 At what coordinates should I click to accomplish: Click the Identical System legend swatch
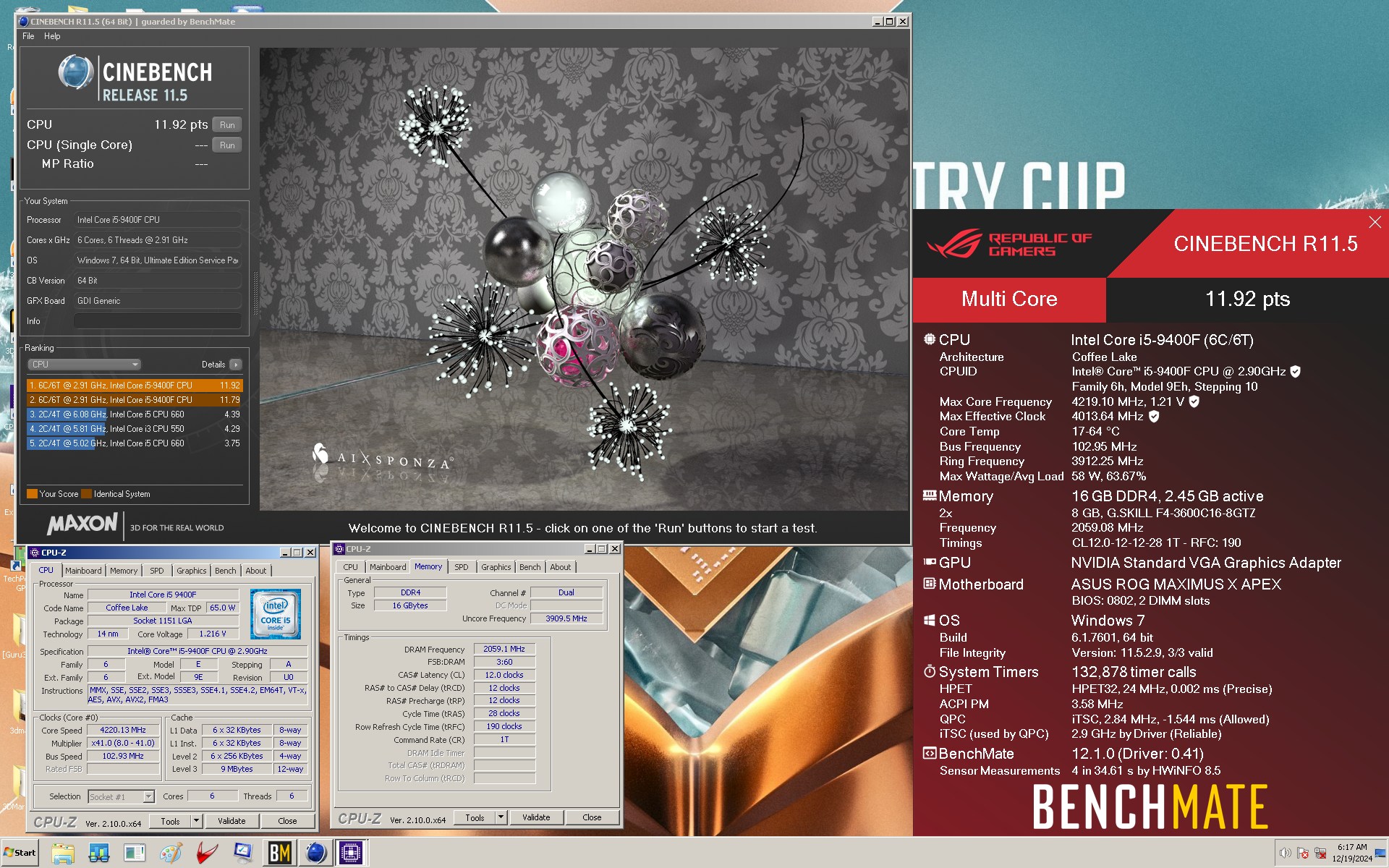(87, 494)
